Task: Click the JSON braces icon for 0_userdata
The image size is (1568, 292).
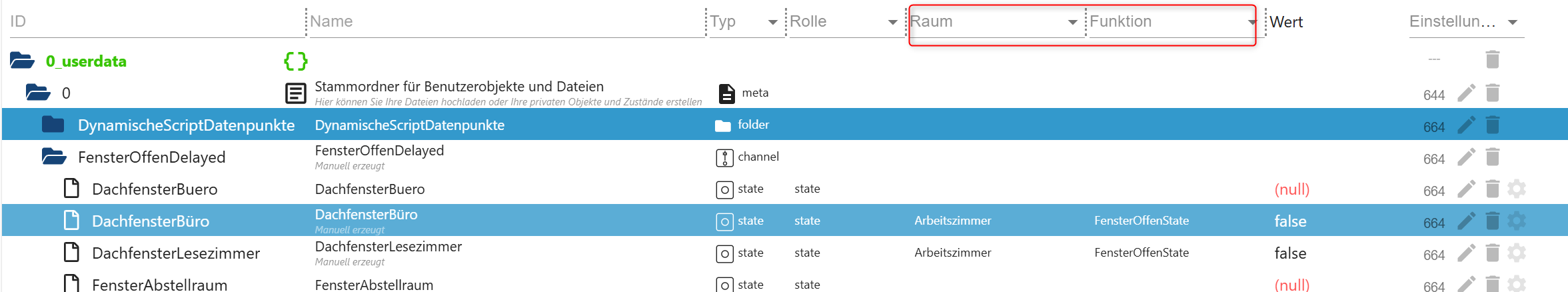Action: [295, 61]
